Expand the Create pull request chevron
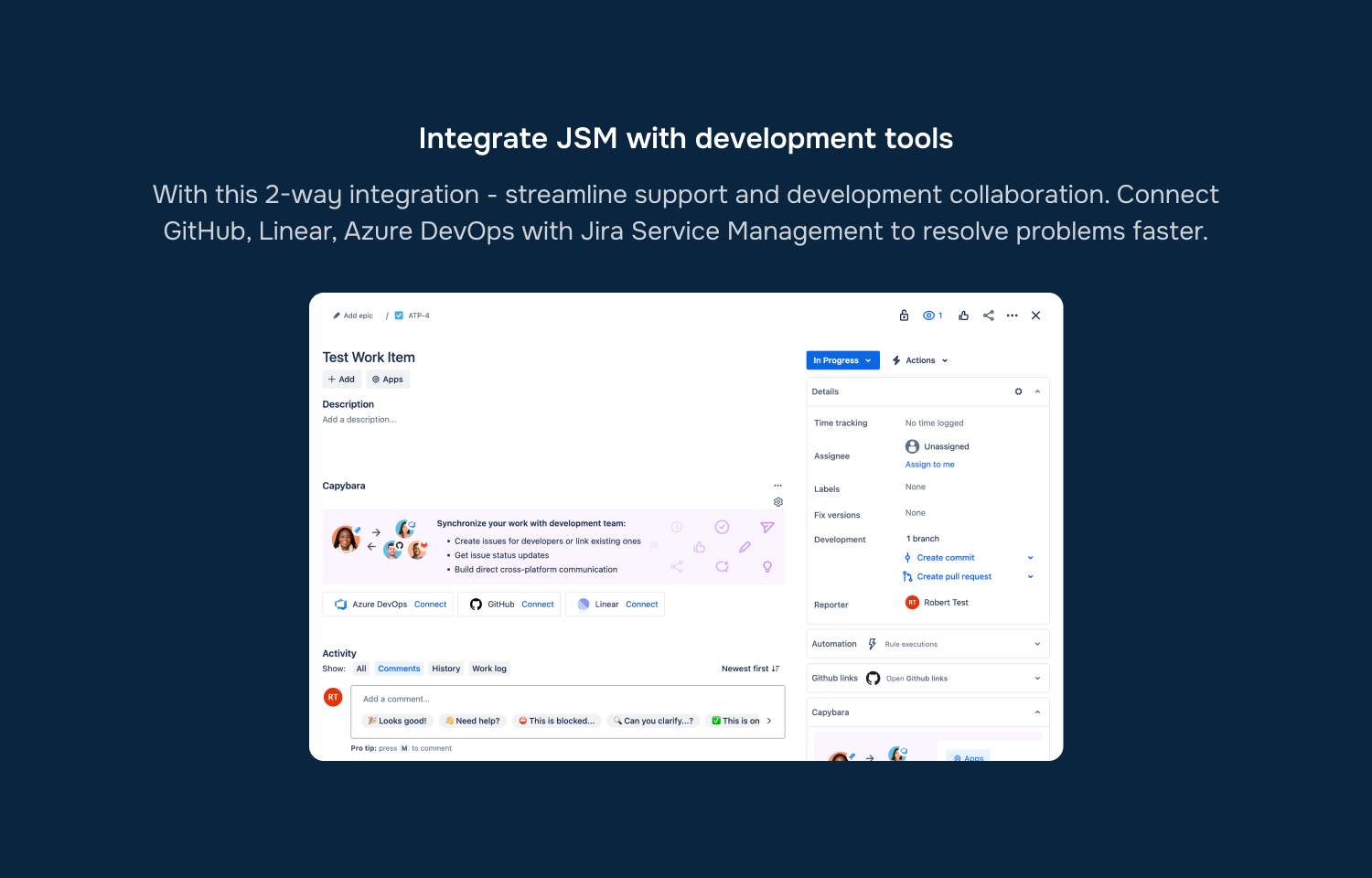 coord(1031,576)
